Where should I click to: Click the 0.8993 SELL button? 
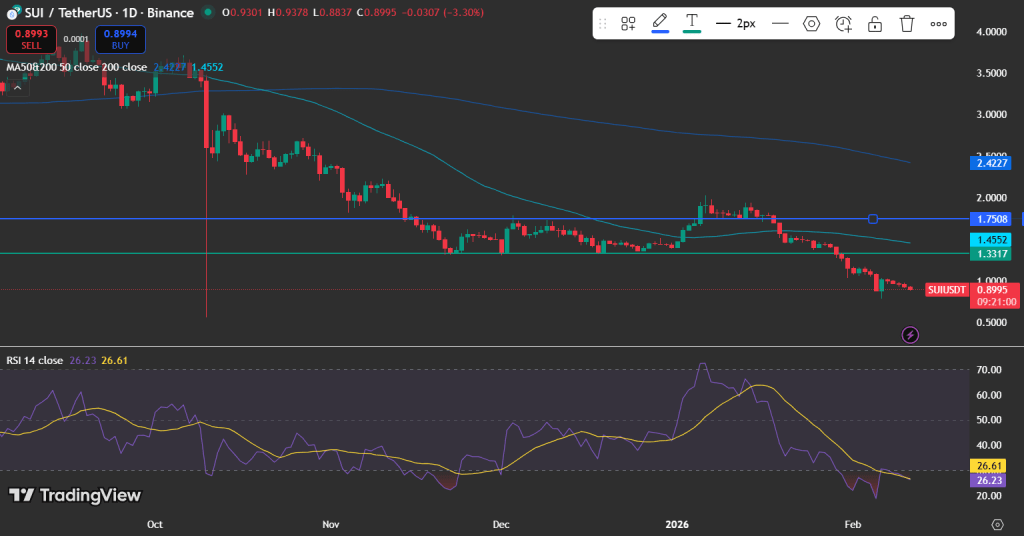coord(31,39)
